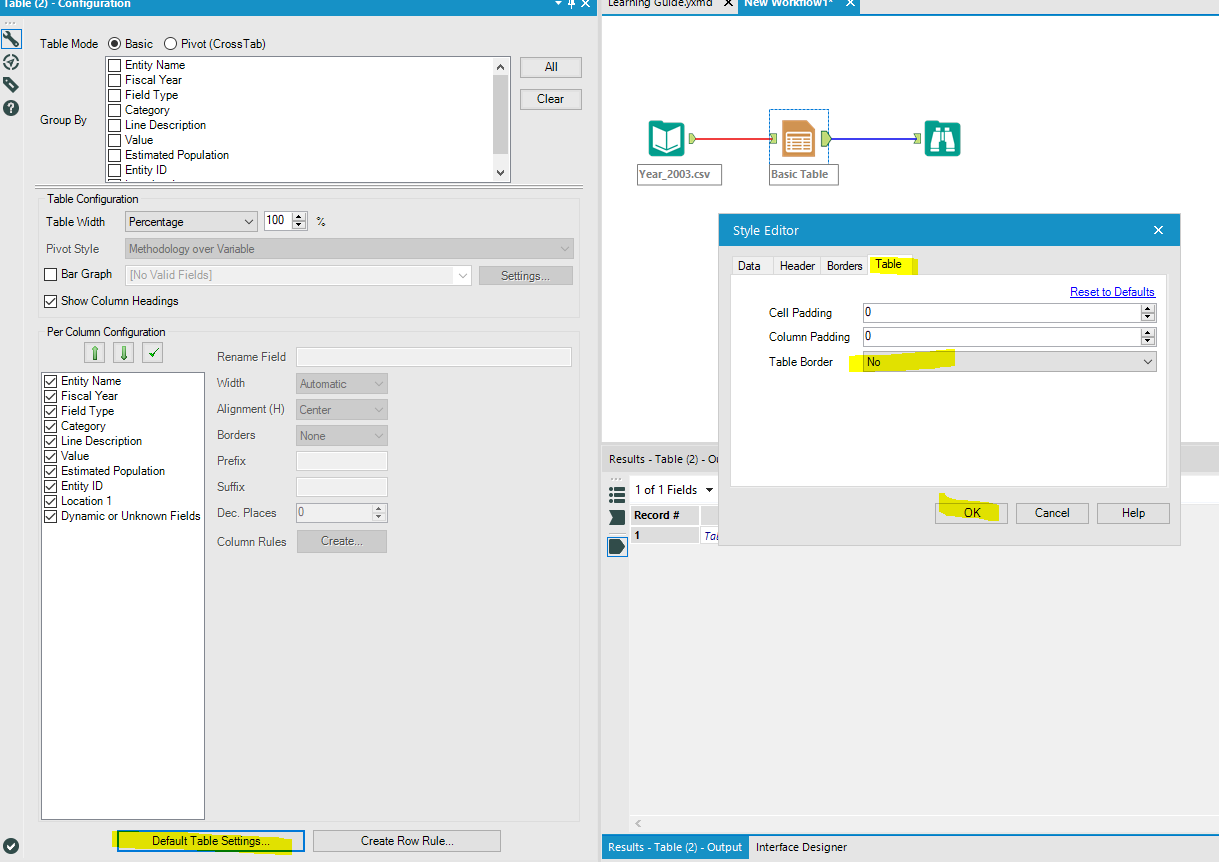Click the Default Table Settings button
The image size is (1219, 862).
pyautogui.click(x=209, y=841)
